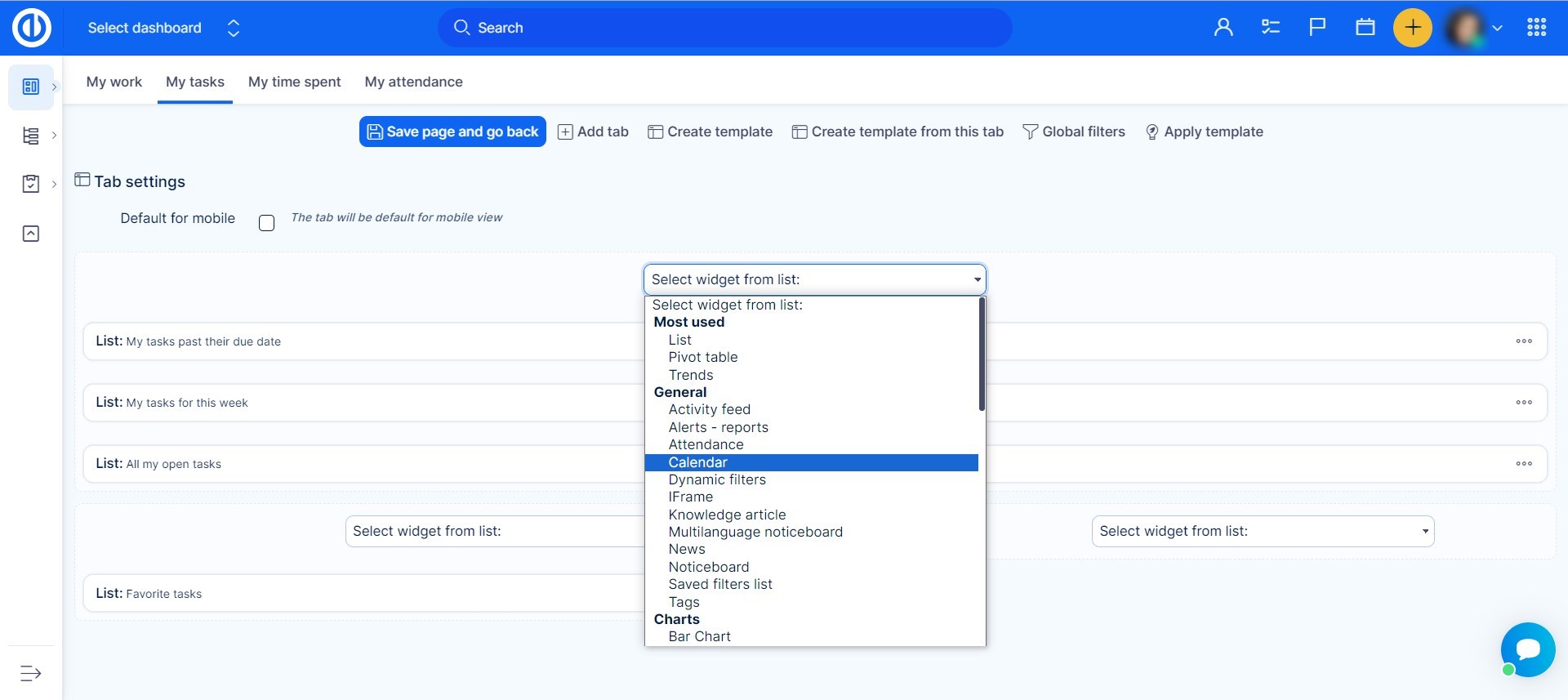Open the right-side Select widget dropdown
Screen dimensions: 1568x700
click(1262, 532)
